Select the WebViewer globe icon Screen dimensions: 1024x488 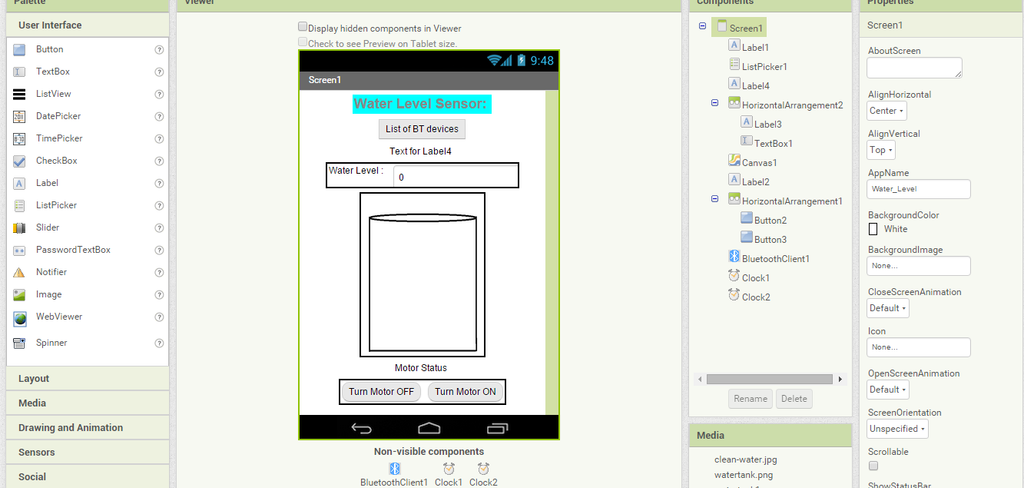click(20, 318)
